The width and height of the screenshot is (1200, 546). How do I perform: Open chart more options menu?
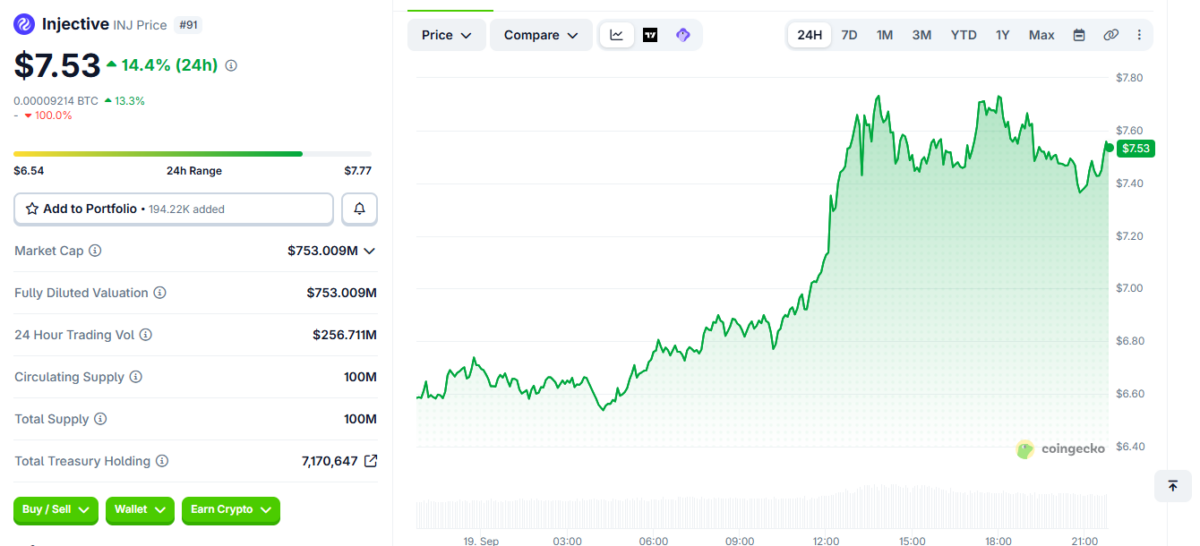point(1139,35)
